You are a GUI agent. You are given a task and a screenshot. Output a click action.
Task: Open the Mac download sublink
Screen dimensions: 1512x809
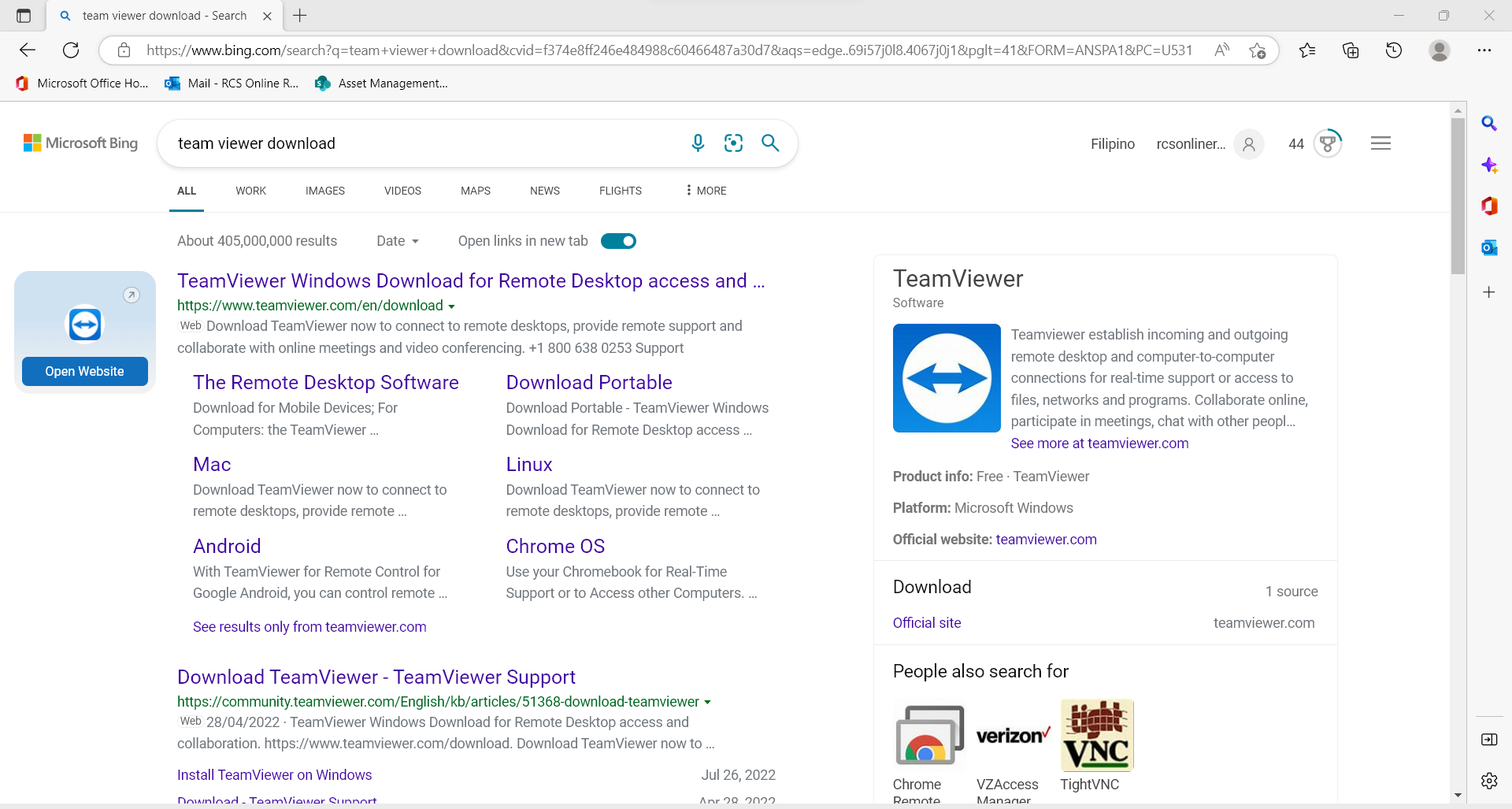point(212,464)
